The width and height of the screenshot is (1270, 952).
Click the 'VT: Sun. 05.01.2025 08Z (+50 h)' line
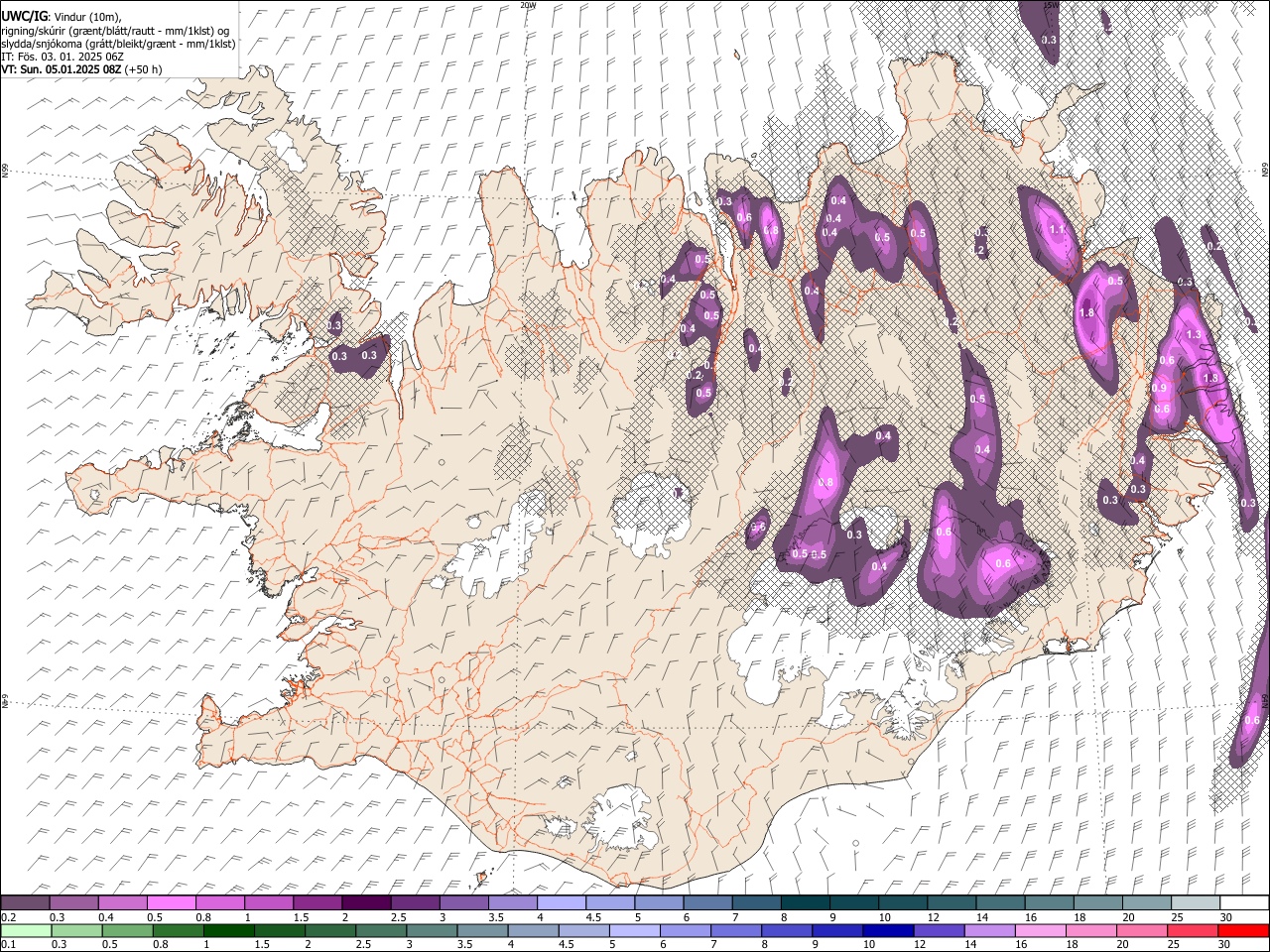(81, 69)
